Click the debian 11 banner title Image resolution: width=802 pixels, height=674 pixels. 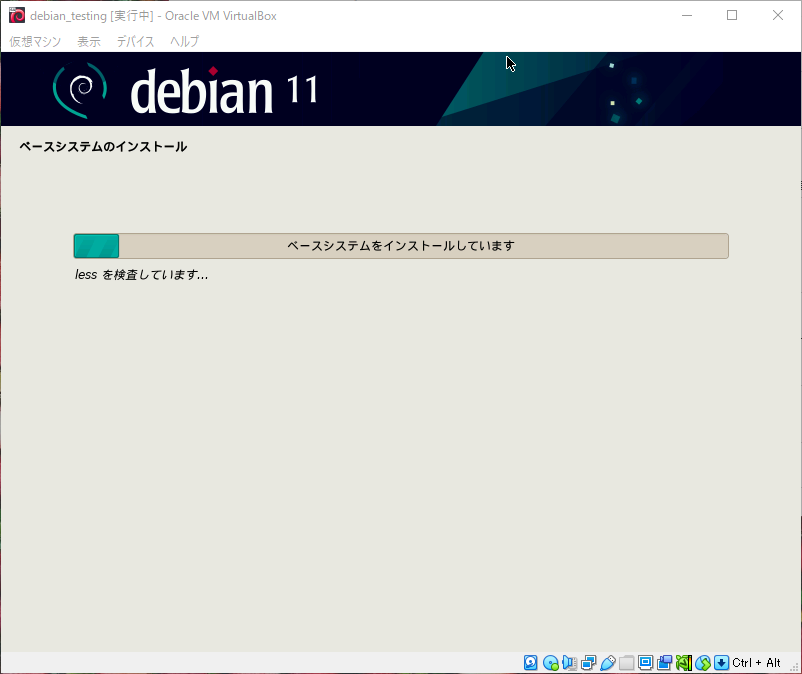point(224,91)
